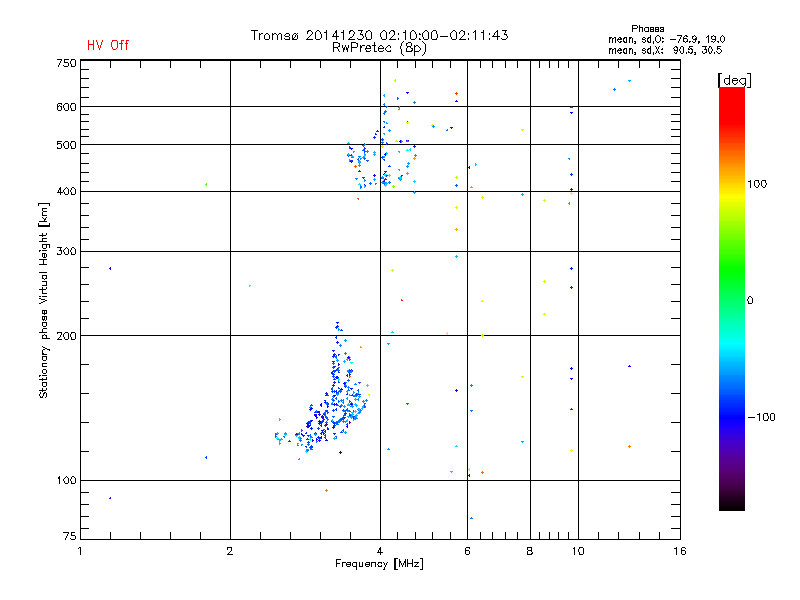Screen dimensions: 800x600
Task: Click the red HV Off label
Action: click(108, 45)
